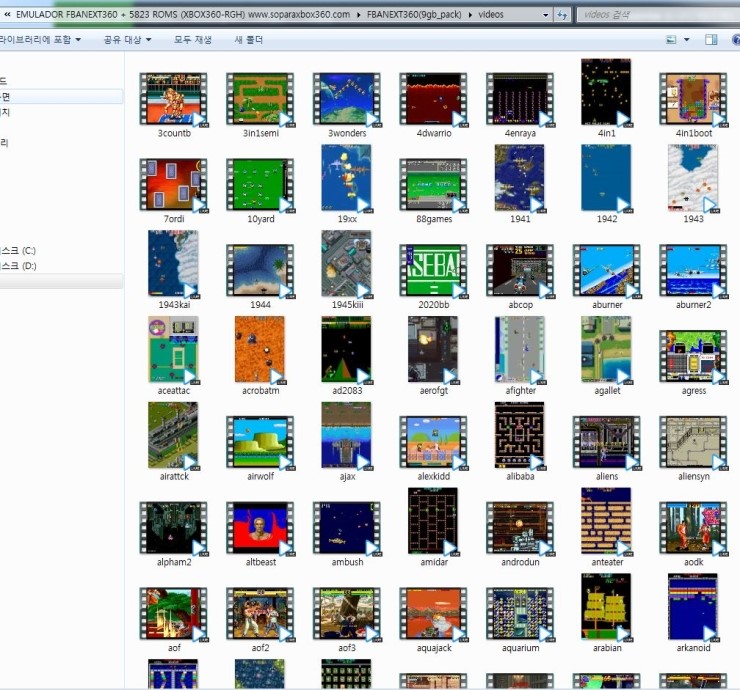Select the aliens video thumbnail
Image resolution: width=740 pixels, height=690 pixels.
[x=606, y=443]
